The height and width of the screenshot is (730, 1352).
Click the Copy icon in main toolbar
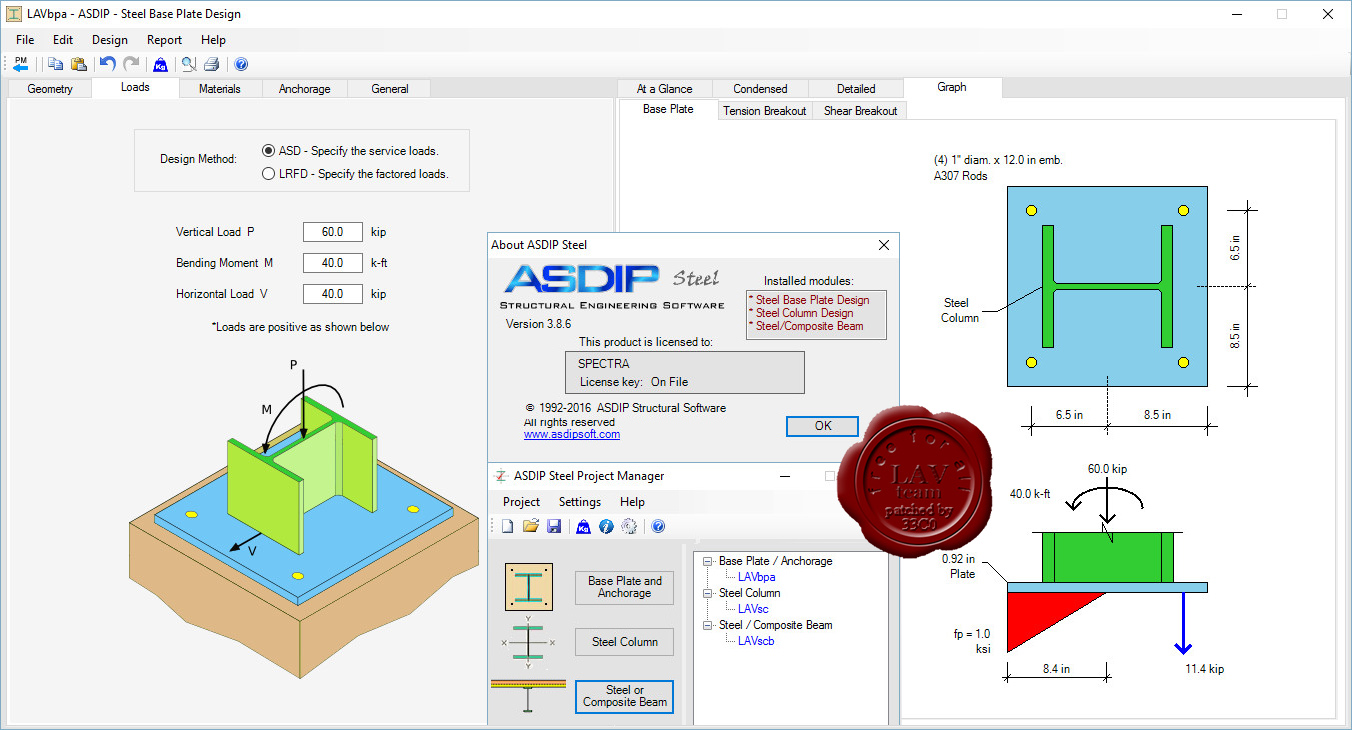[x=55, y=64]
